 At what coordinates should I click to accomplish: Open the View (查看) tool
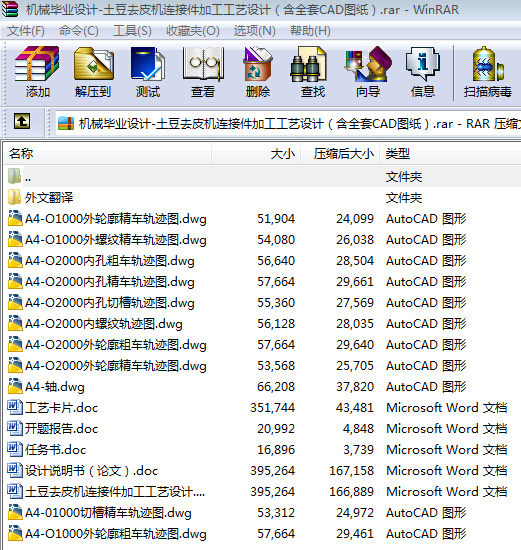(203, 72)
